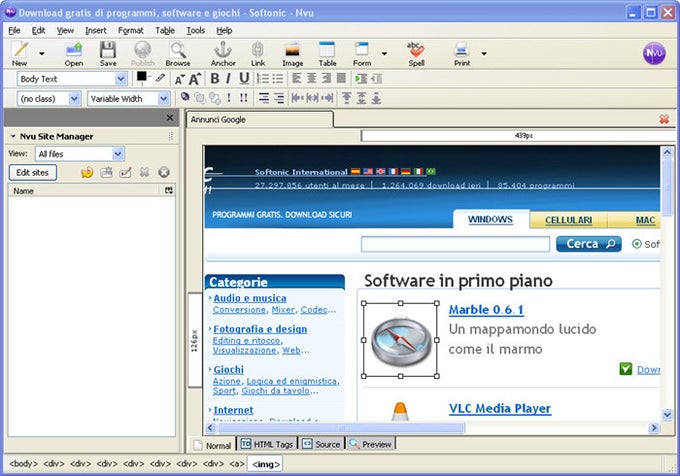
Task: Open the VLC Media Player link
Action: [500, 408]
